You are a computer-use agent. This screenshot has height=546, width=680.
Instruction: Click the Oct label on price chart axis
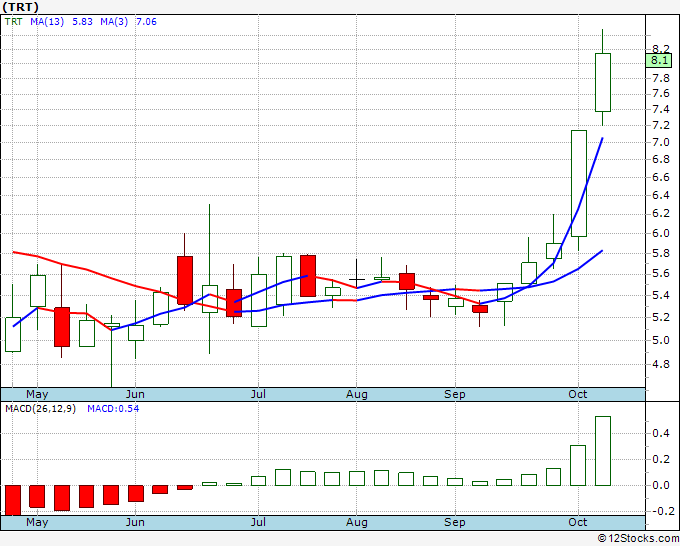click(x=577, y=394)
